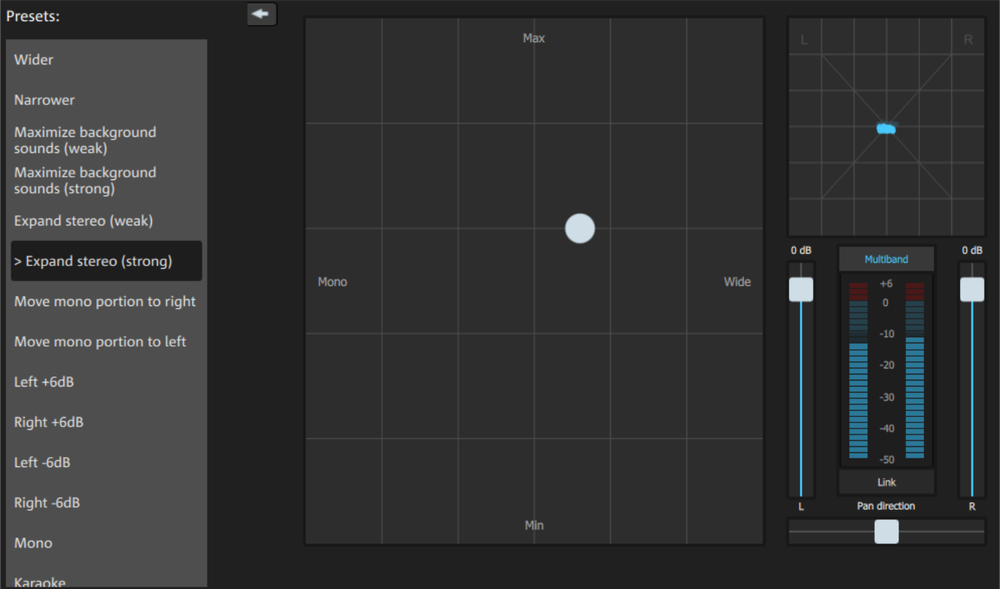Image resolution: width=1000 pixels, height=589 pixels.
Task: Select Expand stereo (weak) preset
Action: tap(83, 221)
